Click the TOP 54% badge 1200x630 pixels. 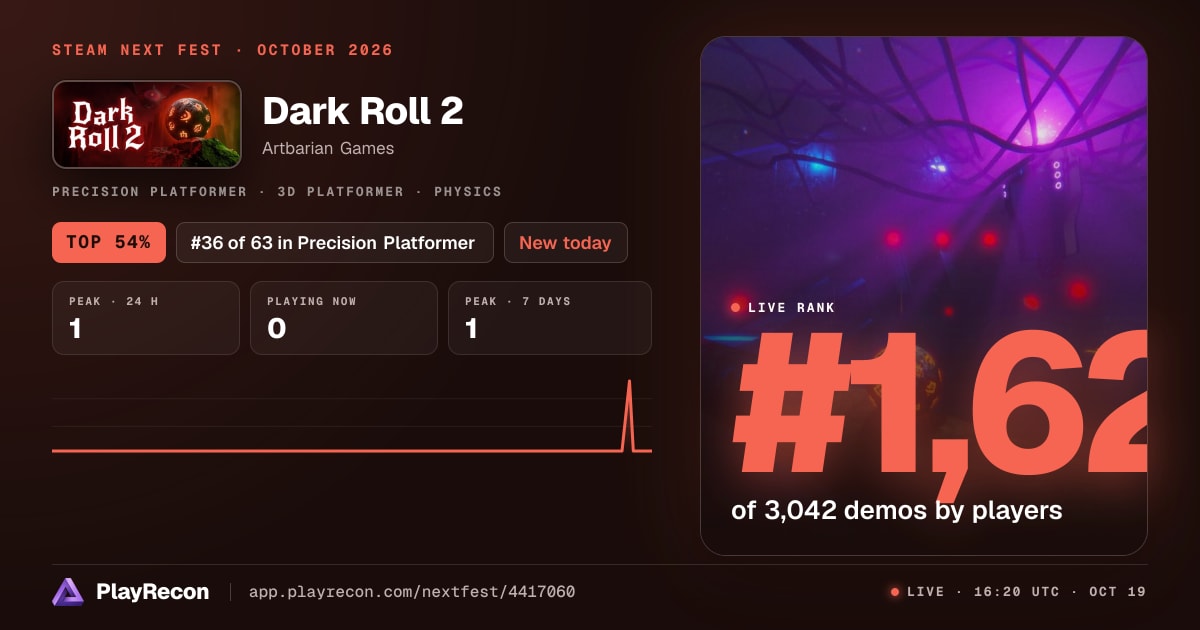pos(109,243)
